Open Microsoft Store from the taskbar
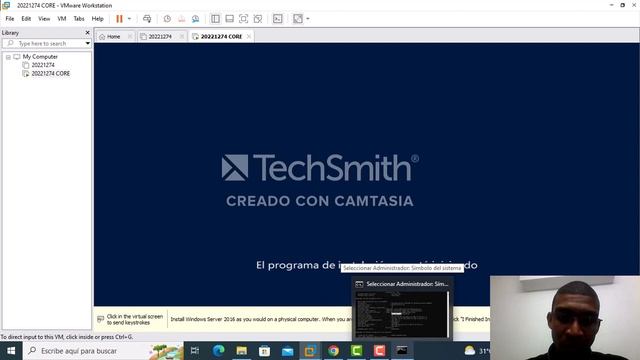The image size is (640, 360). tap(264, 351)
